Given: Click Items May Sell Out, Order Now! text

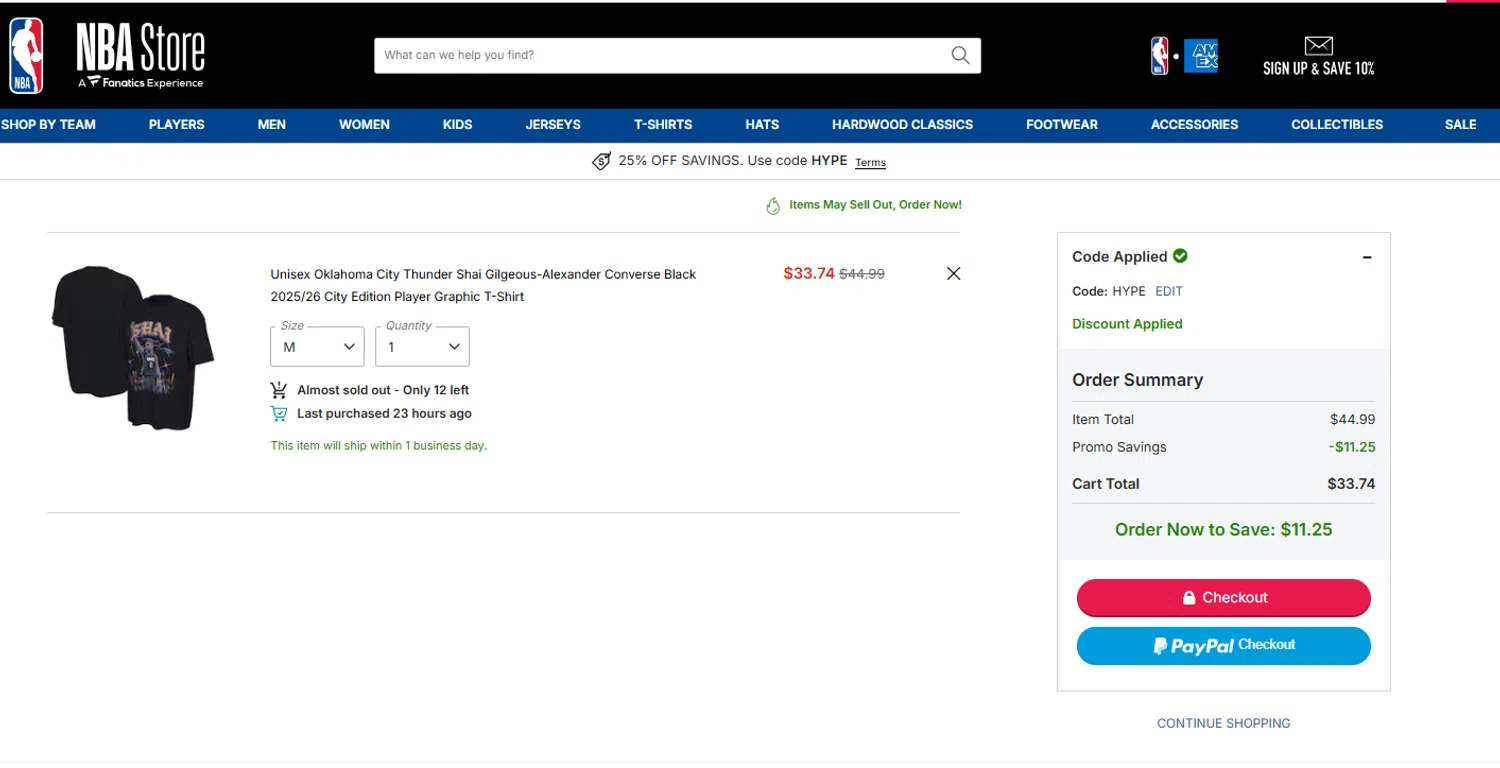Looking at the screenshot, I should pos(875,204).
